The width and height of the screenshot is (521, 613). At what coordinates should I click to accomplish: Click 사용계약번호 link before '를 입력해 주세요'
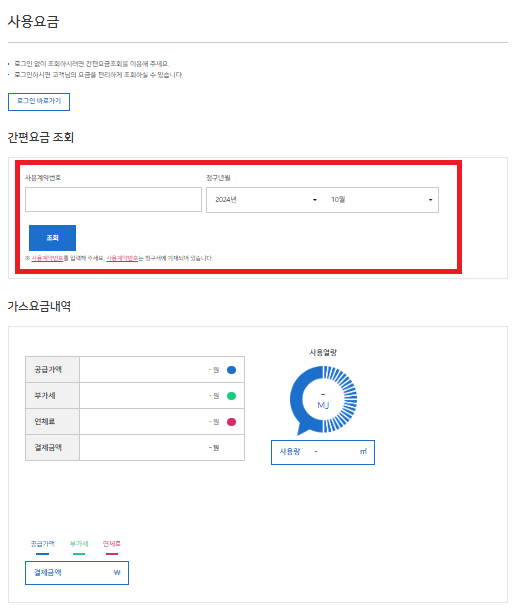point(47,258)
